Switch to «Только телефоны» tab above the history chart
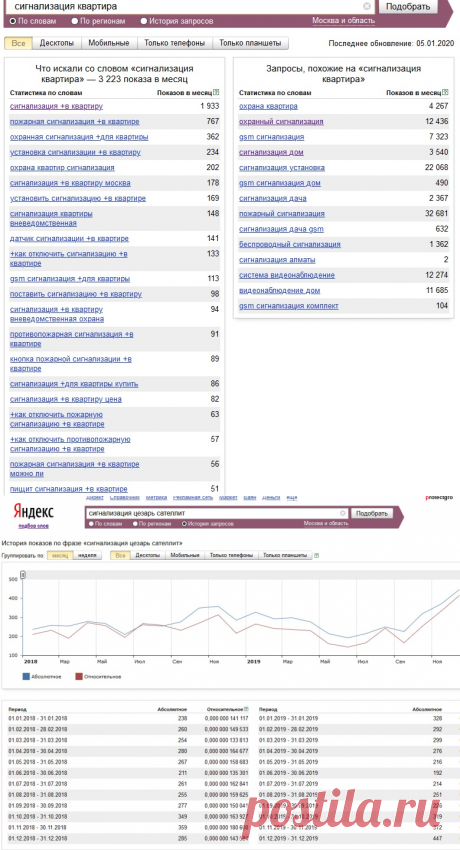The image size is (460, 850). click(231, 555)
